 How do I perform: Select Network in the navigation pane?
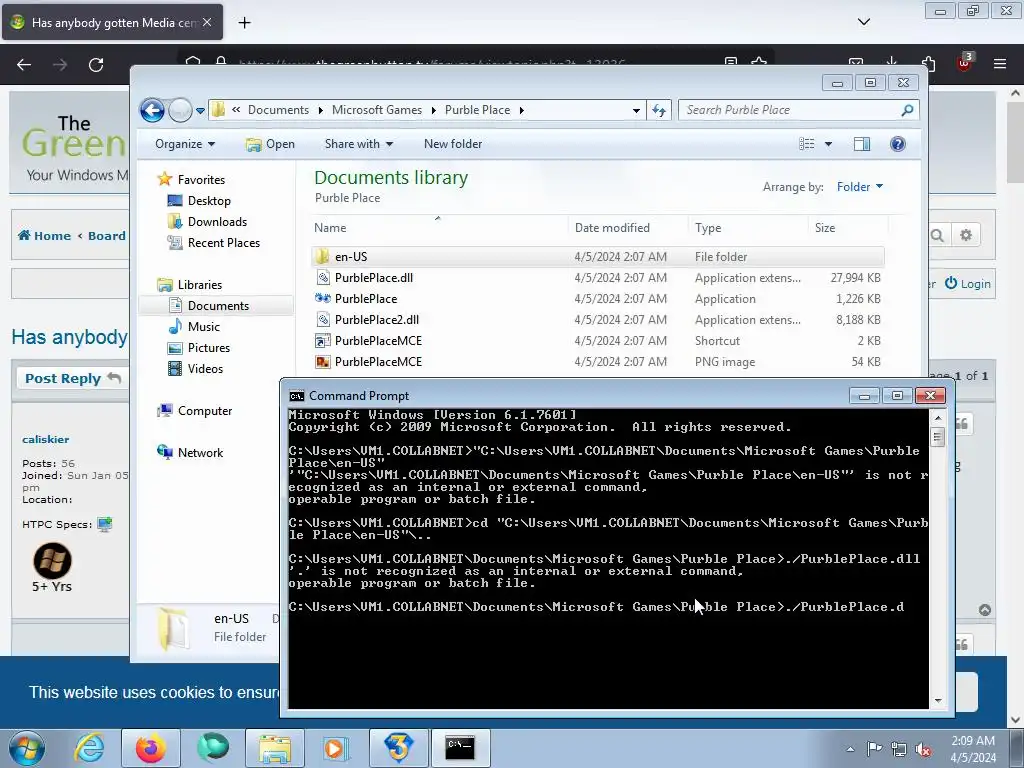200,453
